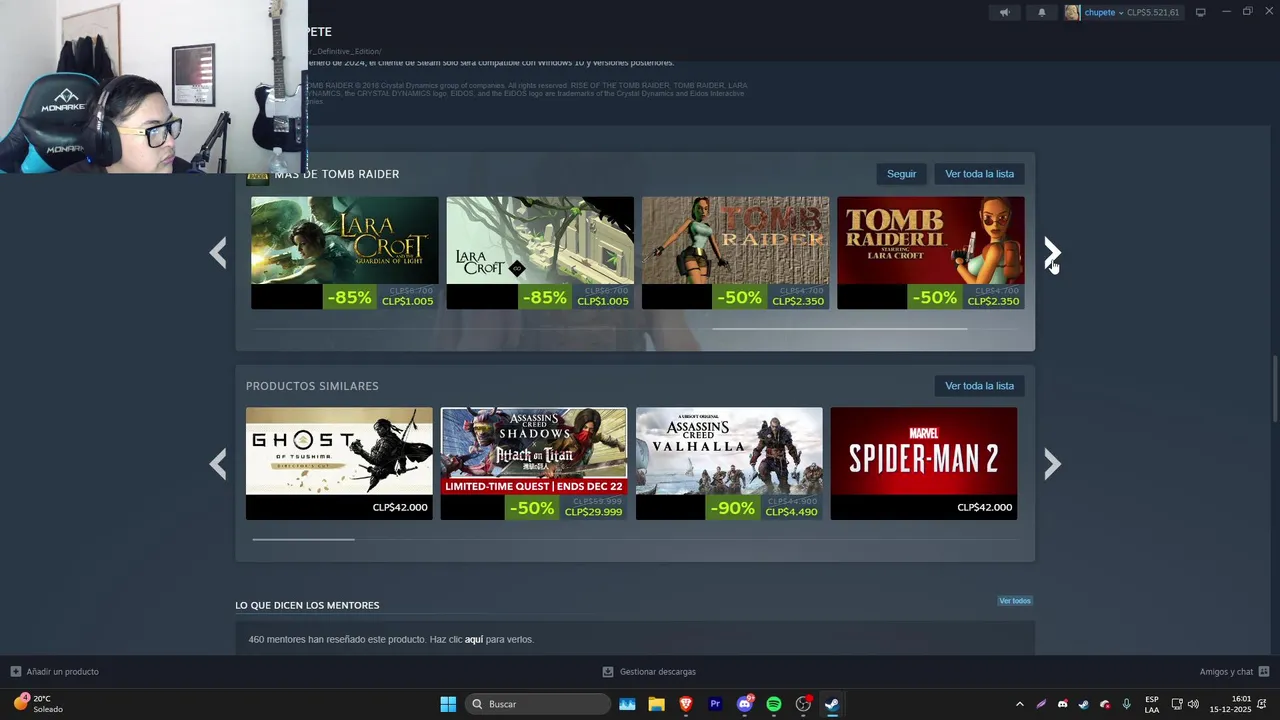Open Assassin's Creed Shadows game card

click(534, 463)
